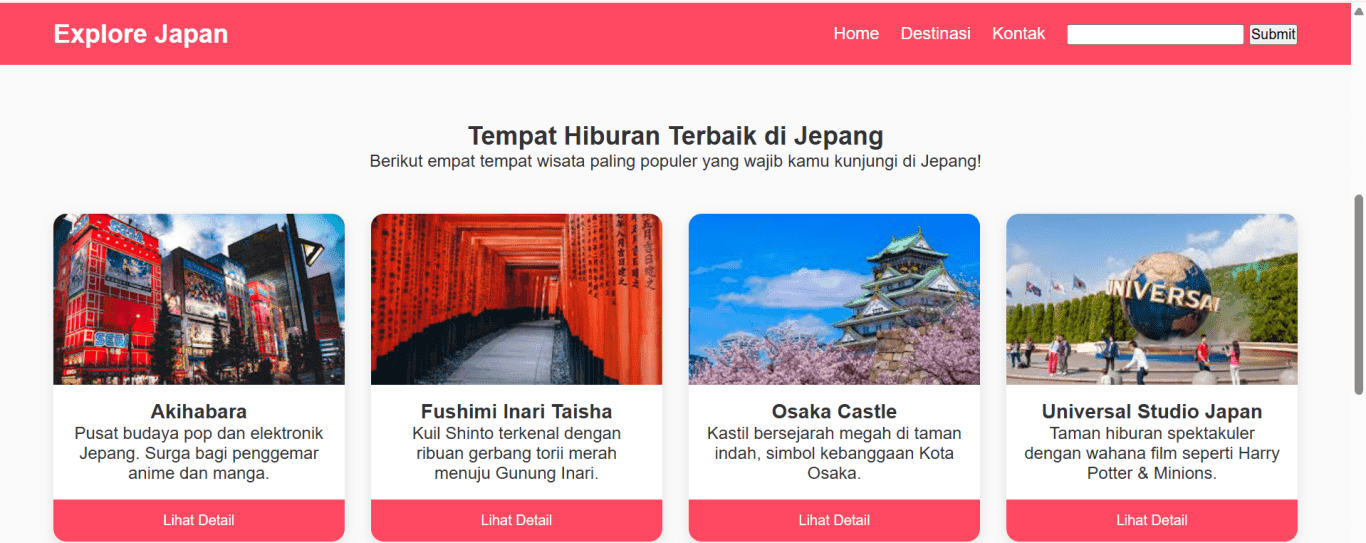Select the Fushimi Inari Taisha card title

pos(516,412)
